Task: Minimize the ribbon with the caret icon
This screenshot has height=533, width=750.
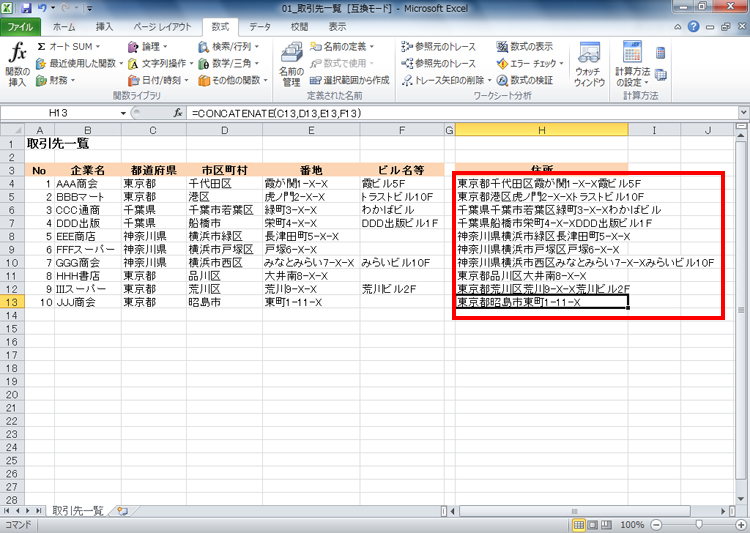Action: [x=678, y=27]
